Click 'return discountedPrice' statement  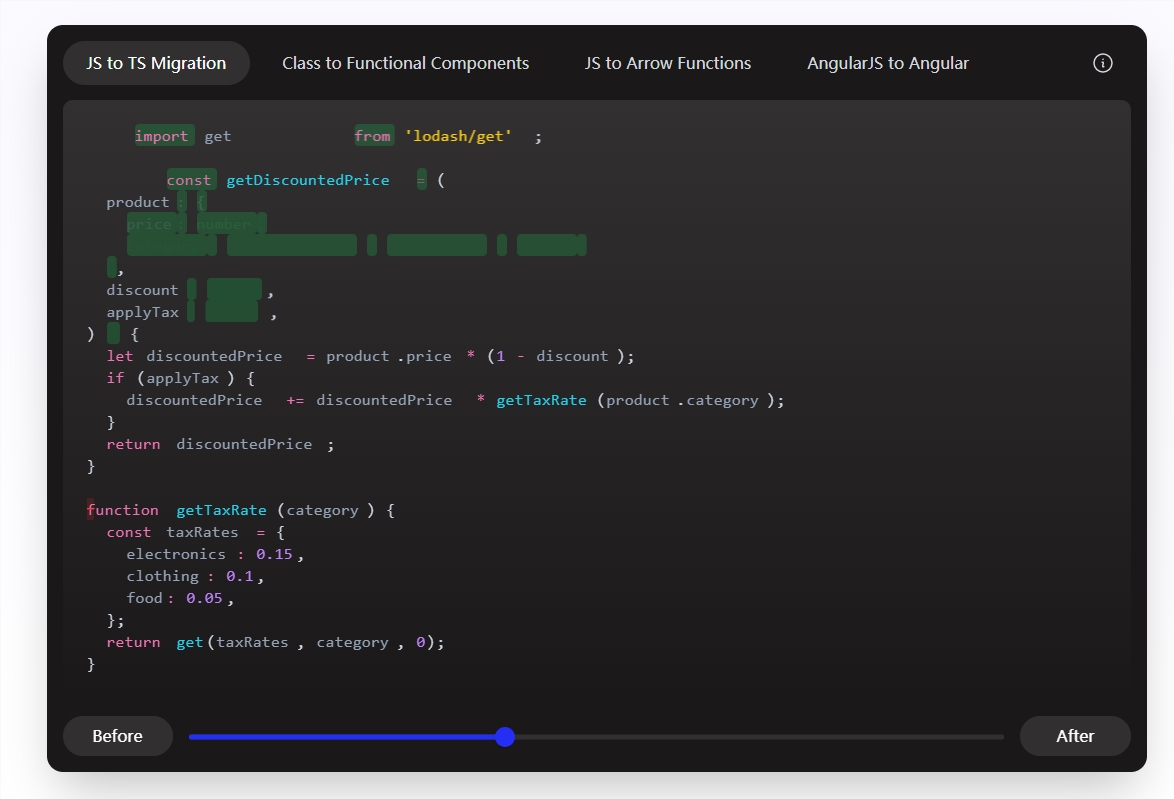pyautogui.click(x=220, y=444)
